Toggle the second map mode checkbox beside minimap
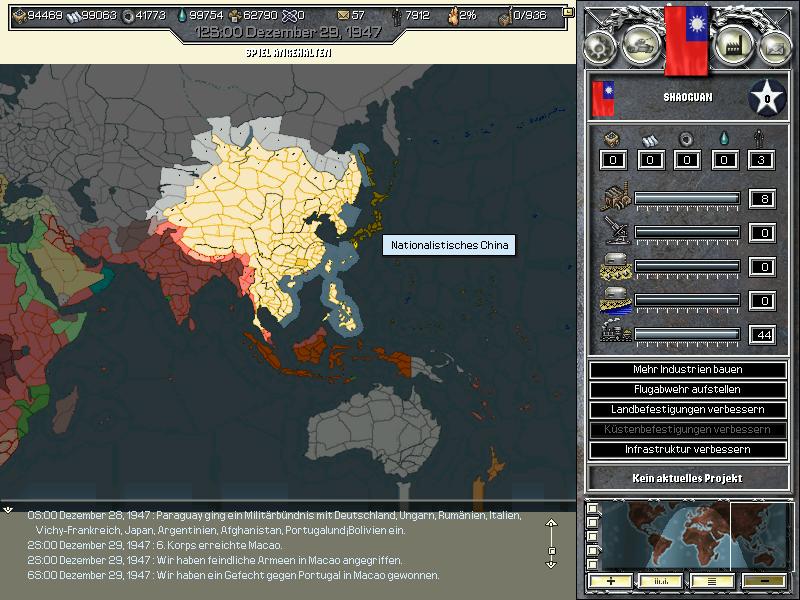This screenshot has width=800, height=600. (592, 522)
